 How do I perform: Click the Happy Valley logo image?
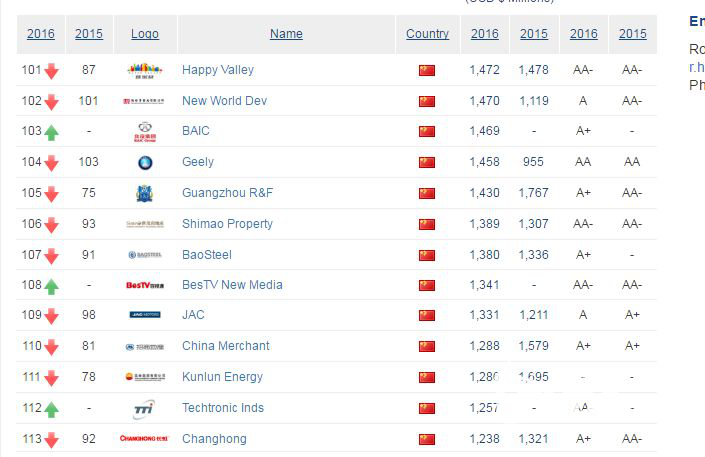pyautogui.click(x=145, y=71)
